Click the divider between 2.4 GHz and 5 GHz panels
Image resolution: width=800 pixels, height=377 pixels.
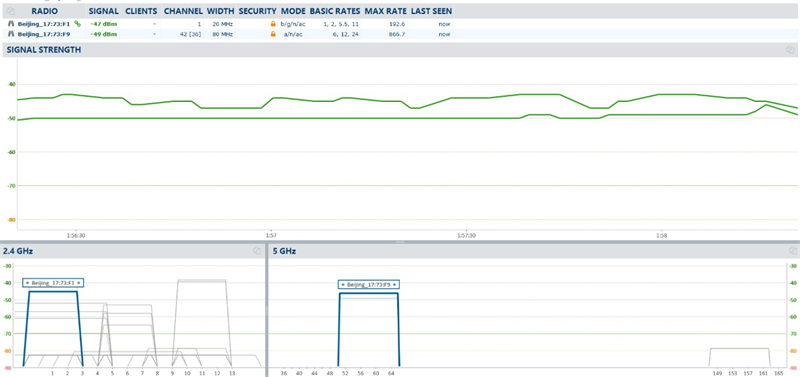click(x=266, y=310)
